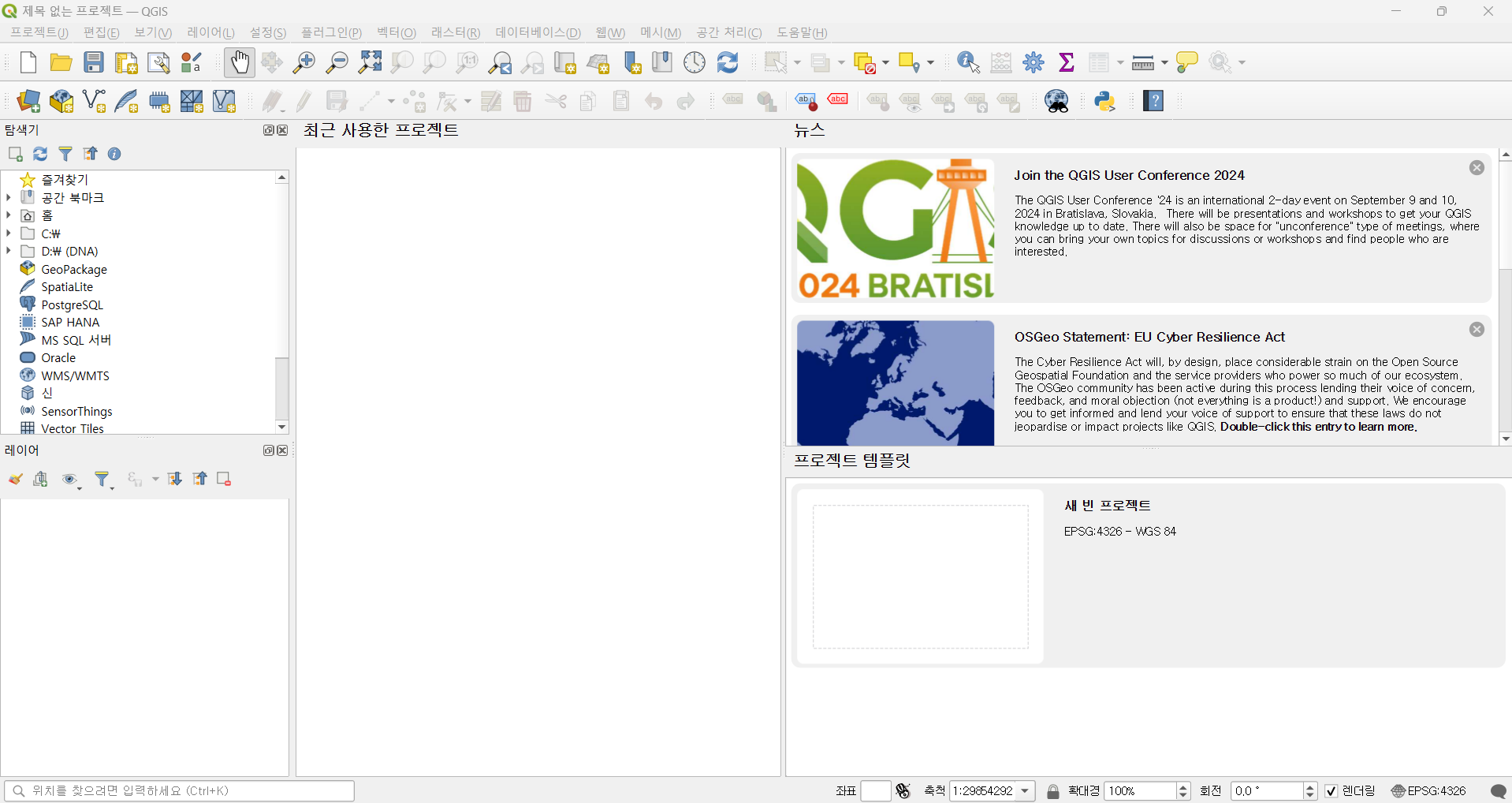Open the 벡터 menu
Image resolution: width=1512 pixels, height=803 pixels.
pyautogui.click(x=396, y=32)
